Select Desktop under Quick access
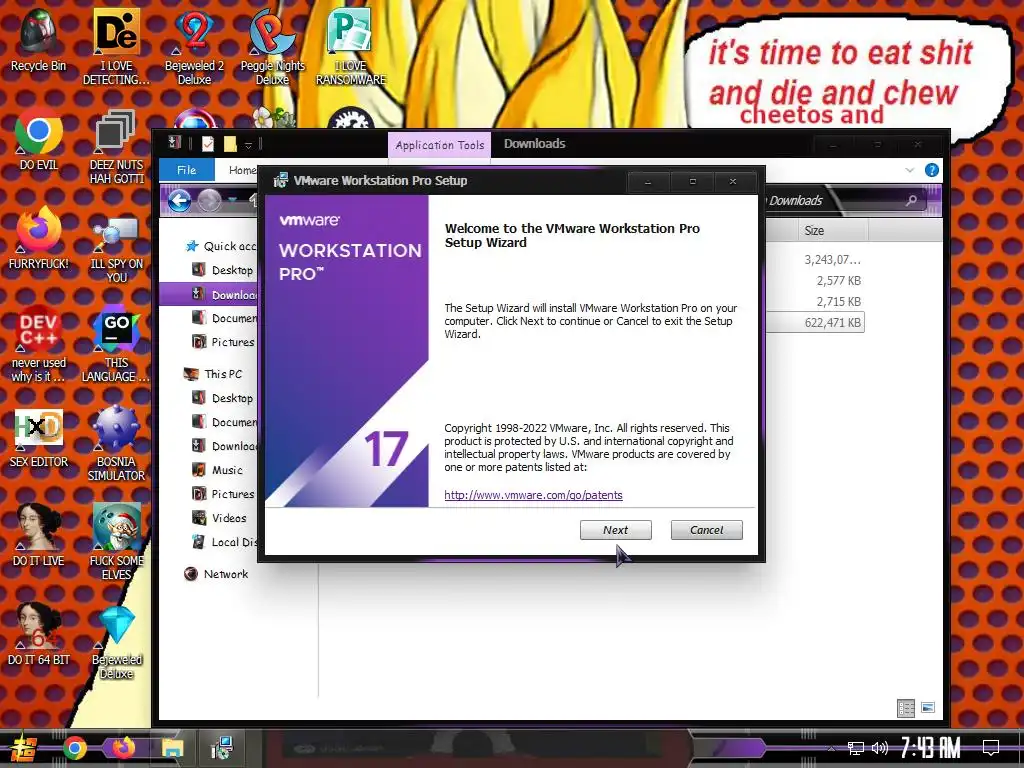 tap(223, 270)
